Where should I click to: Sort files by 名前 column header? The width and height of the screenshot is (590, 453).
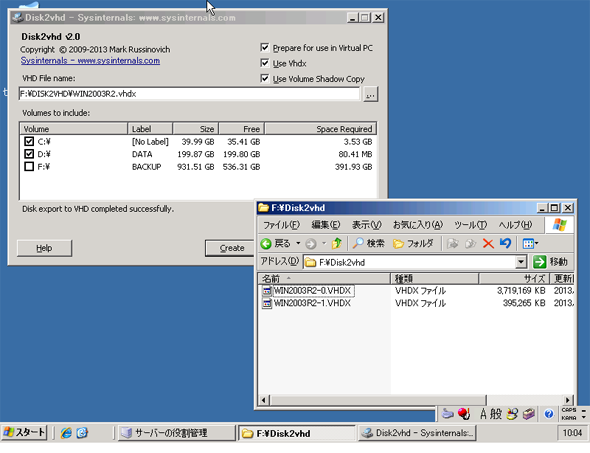tap(324, 279)
